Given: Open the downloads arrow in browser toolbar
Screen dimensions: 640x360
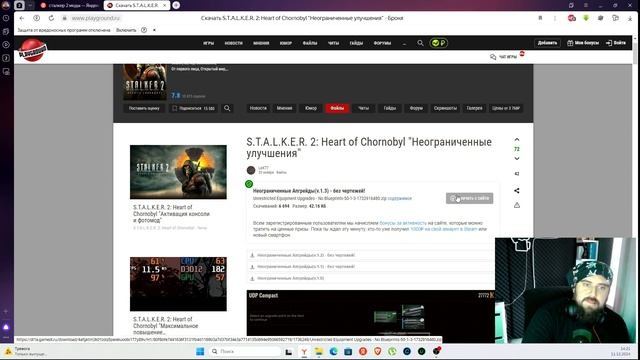Looking at the screenshot, I should (x=630, y=18).
